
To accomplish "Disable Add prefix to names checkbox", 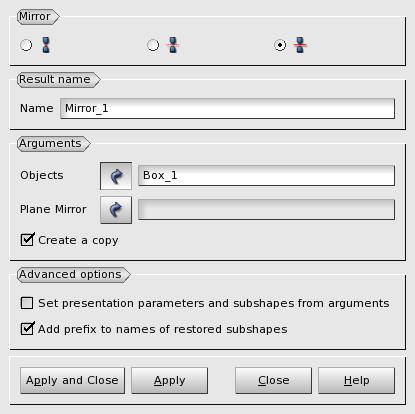I will point(27,329).
